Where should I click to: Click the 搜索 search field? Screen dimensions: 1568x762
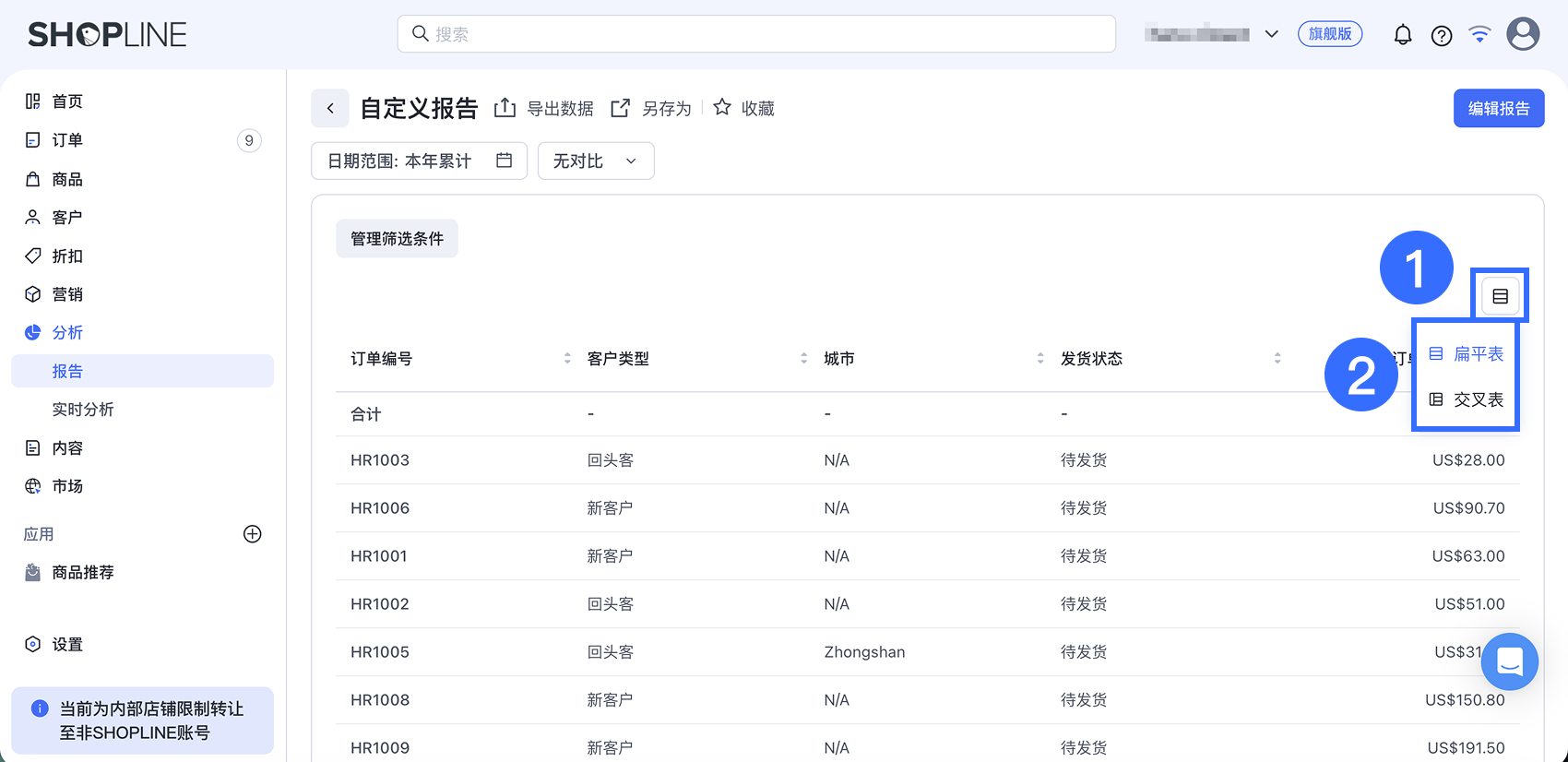pos(756,34)
